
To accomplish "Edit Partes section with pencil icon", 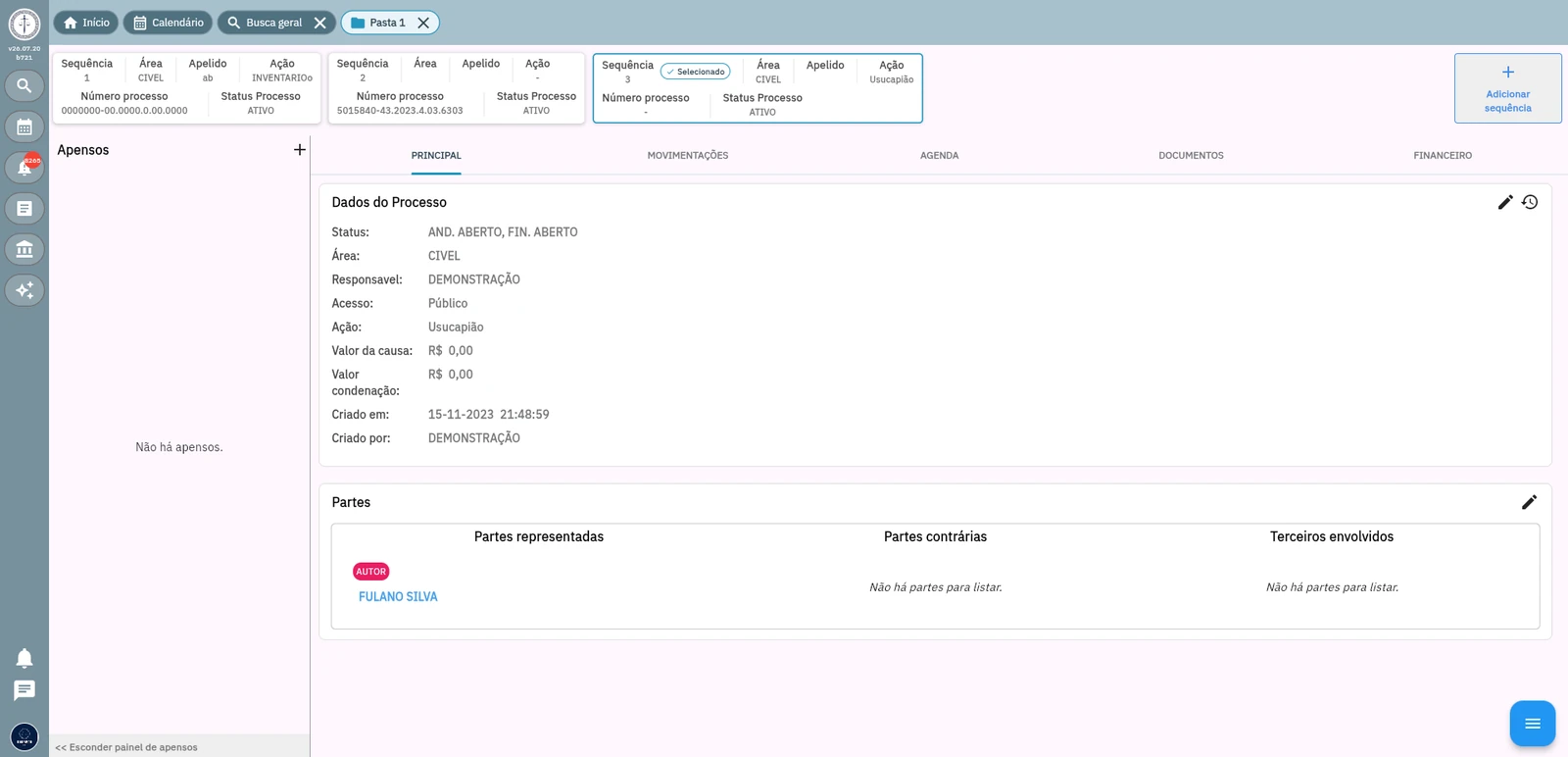I will click(1529, 502).
